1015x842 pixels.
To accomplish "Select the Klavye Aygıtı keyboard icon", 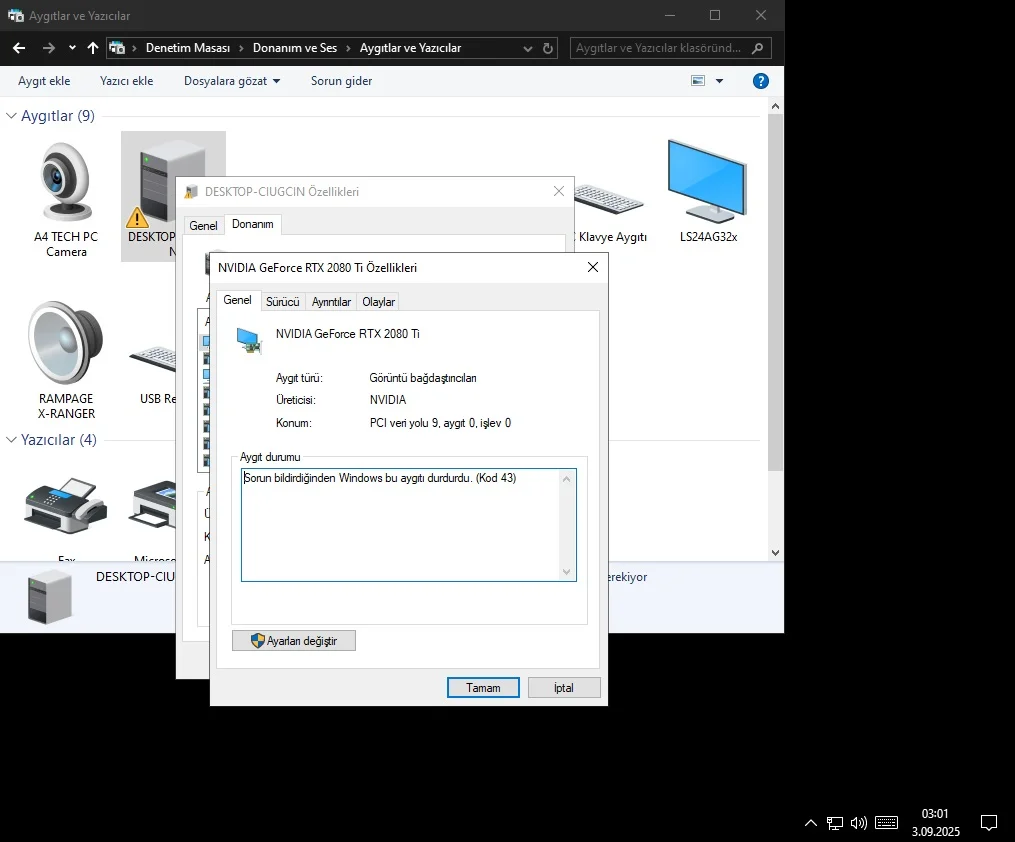I will 608,199.
